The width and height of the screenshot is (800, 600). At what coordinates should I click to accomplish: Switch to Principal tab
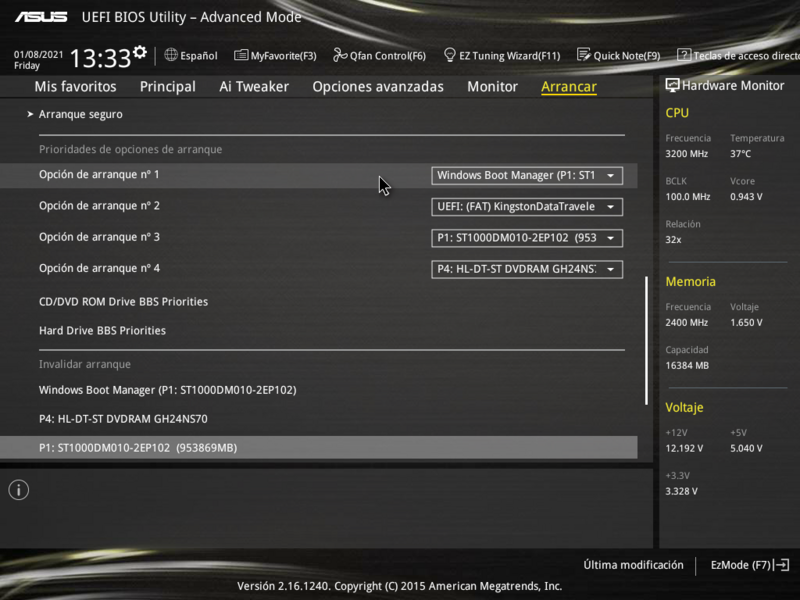pos(168,87)
